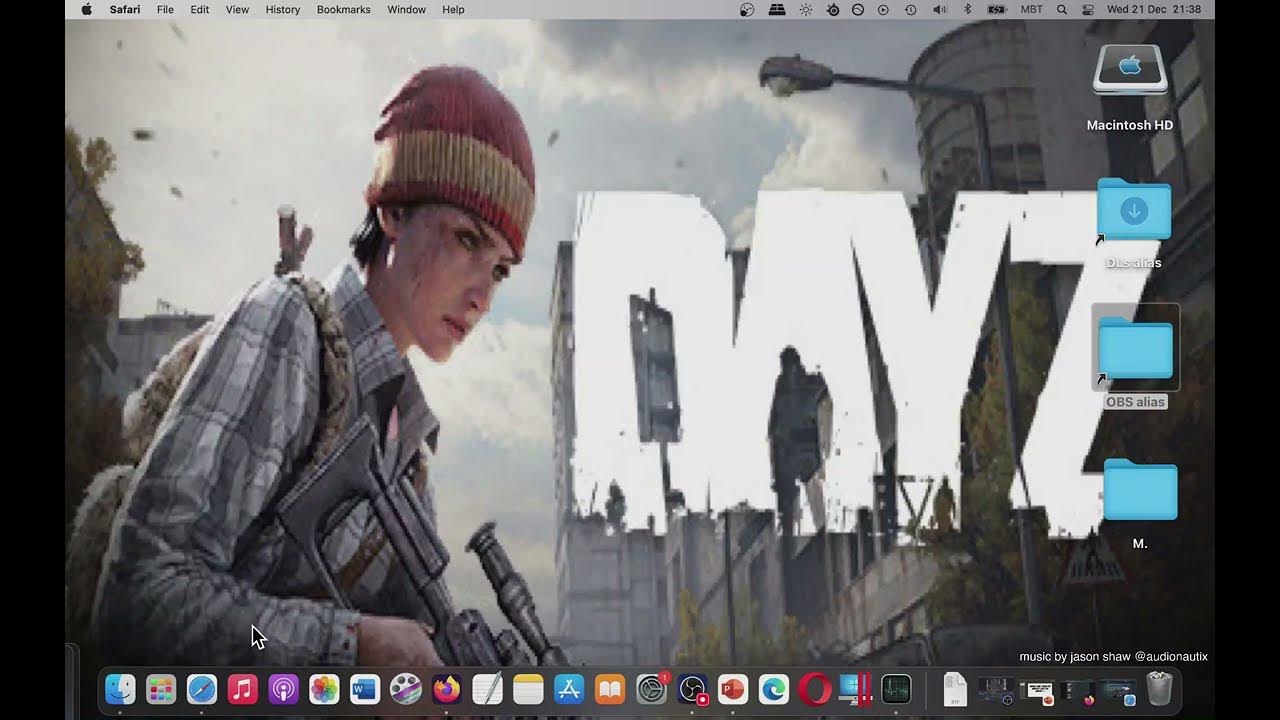Open Finder from the Dock
The image size is (1280, 720).
pos(121,689)
